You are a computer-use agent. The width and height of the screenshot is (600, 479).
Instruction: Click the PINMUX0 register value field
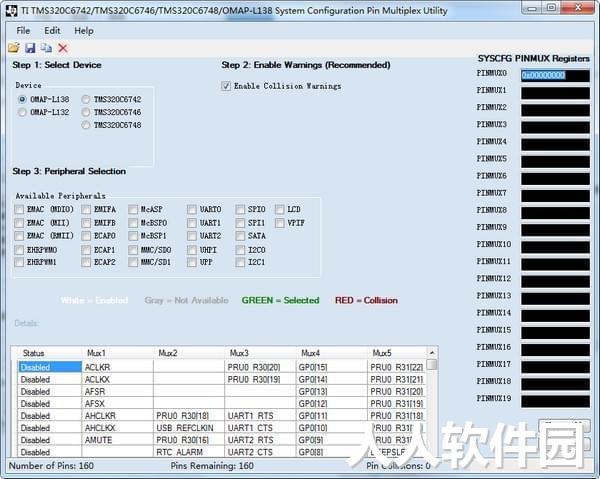[555, 75]
